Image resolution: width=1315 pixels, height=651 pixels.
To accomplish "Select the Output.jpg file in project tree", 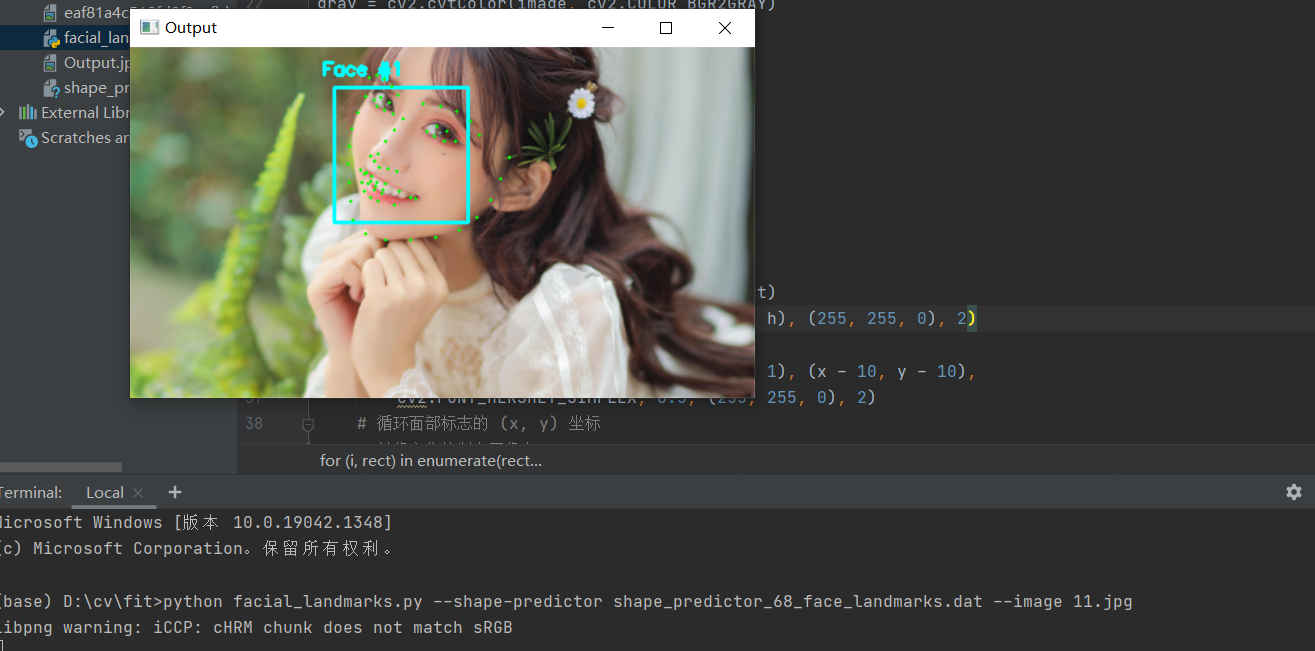I will point(96,63).
